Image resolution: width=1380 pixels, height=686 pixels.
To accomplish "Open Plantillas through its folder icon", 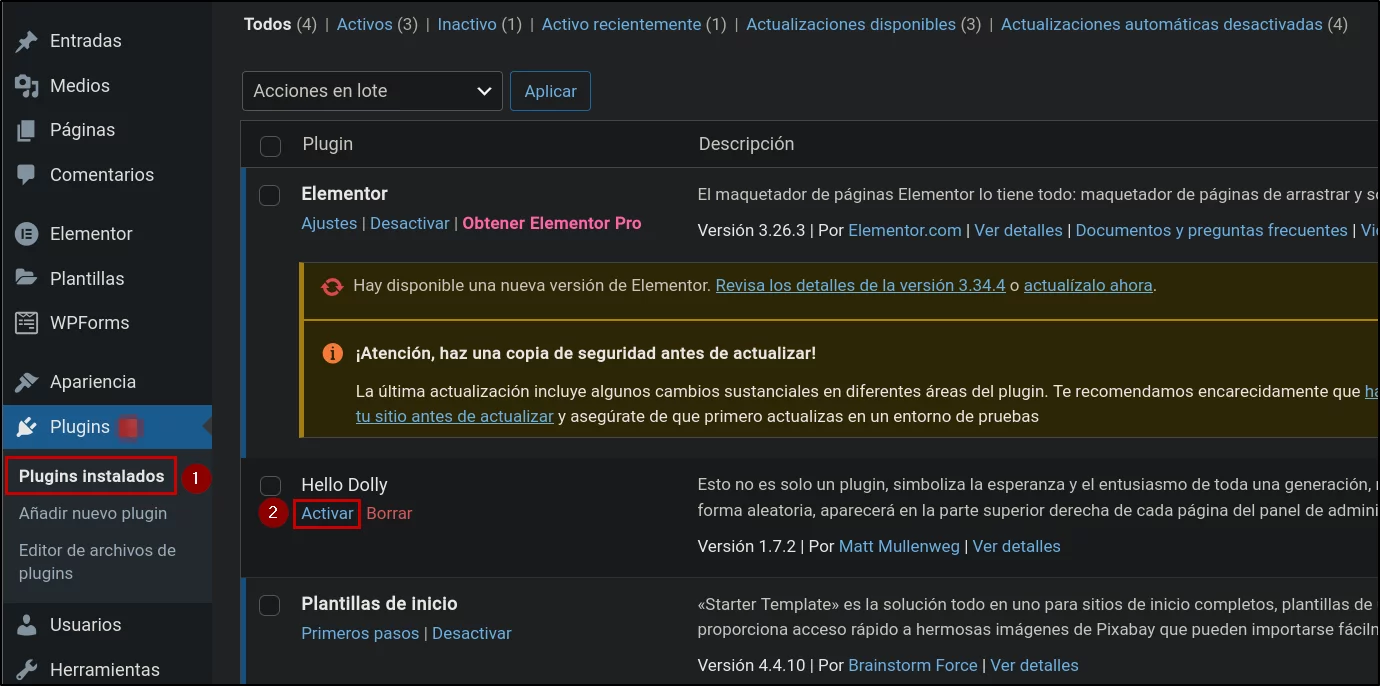I will pos(27,278).
